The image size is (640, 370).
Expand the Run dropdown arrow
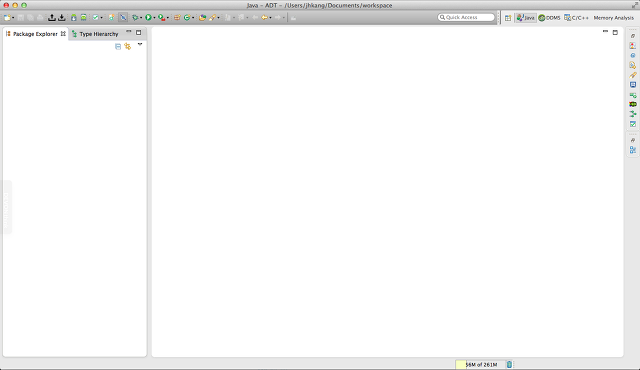point(154,18)
